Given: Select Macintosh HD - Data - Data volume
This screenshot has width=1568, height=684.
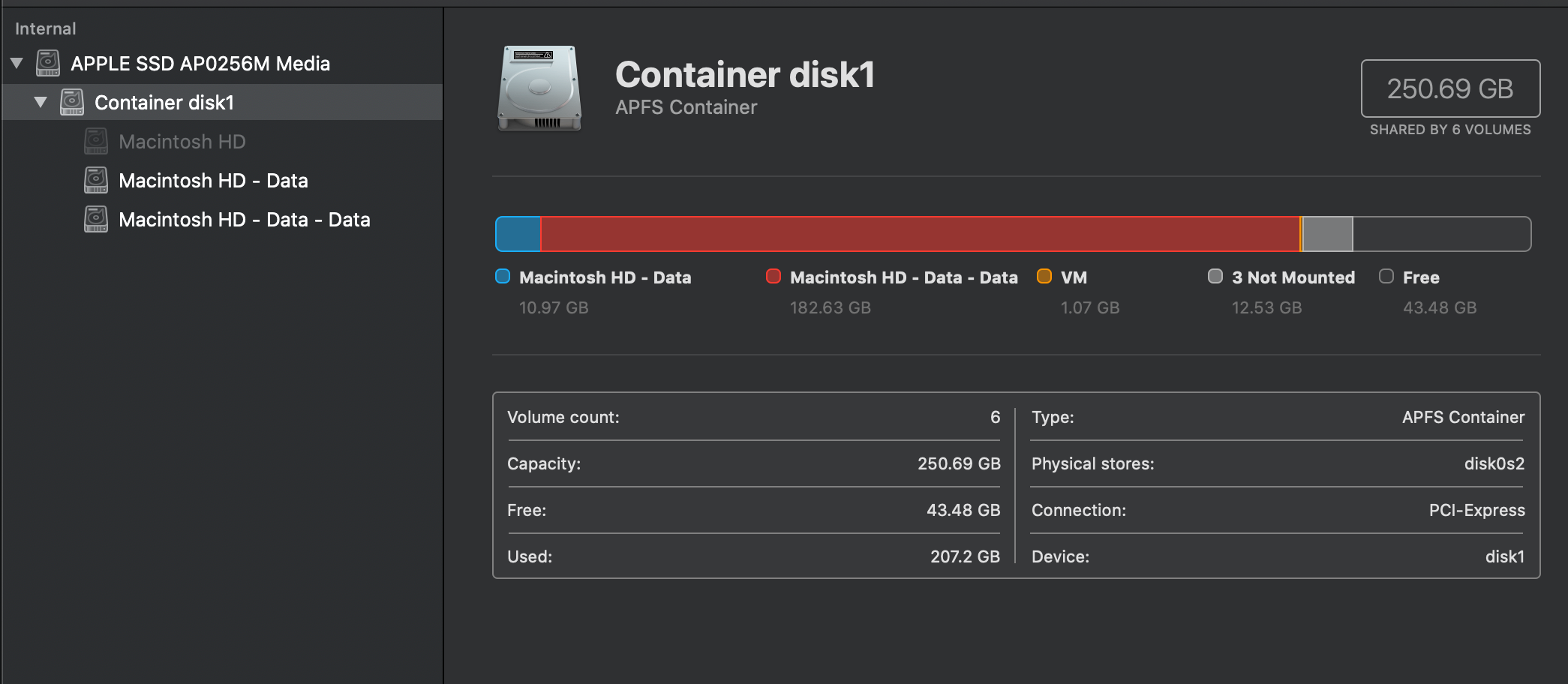Looking at the screenshot, I should coord(244,220).
